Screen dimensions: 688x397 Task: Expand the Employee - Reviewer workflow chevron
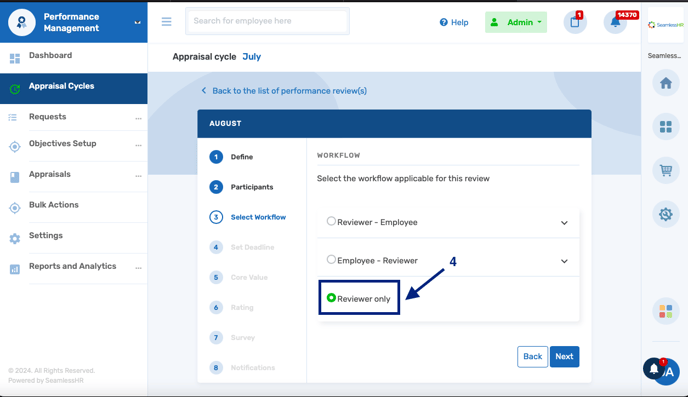(x=564, y=261)
